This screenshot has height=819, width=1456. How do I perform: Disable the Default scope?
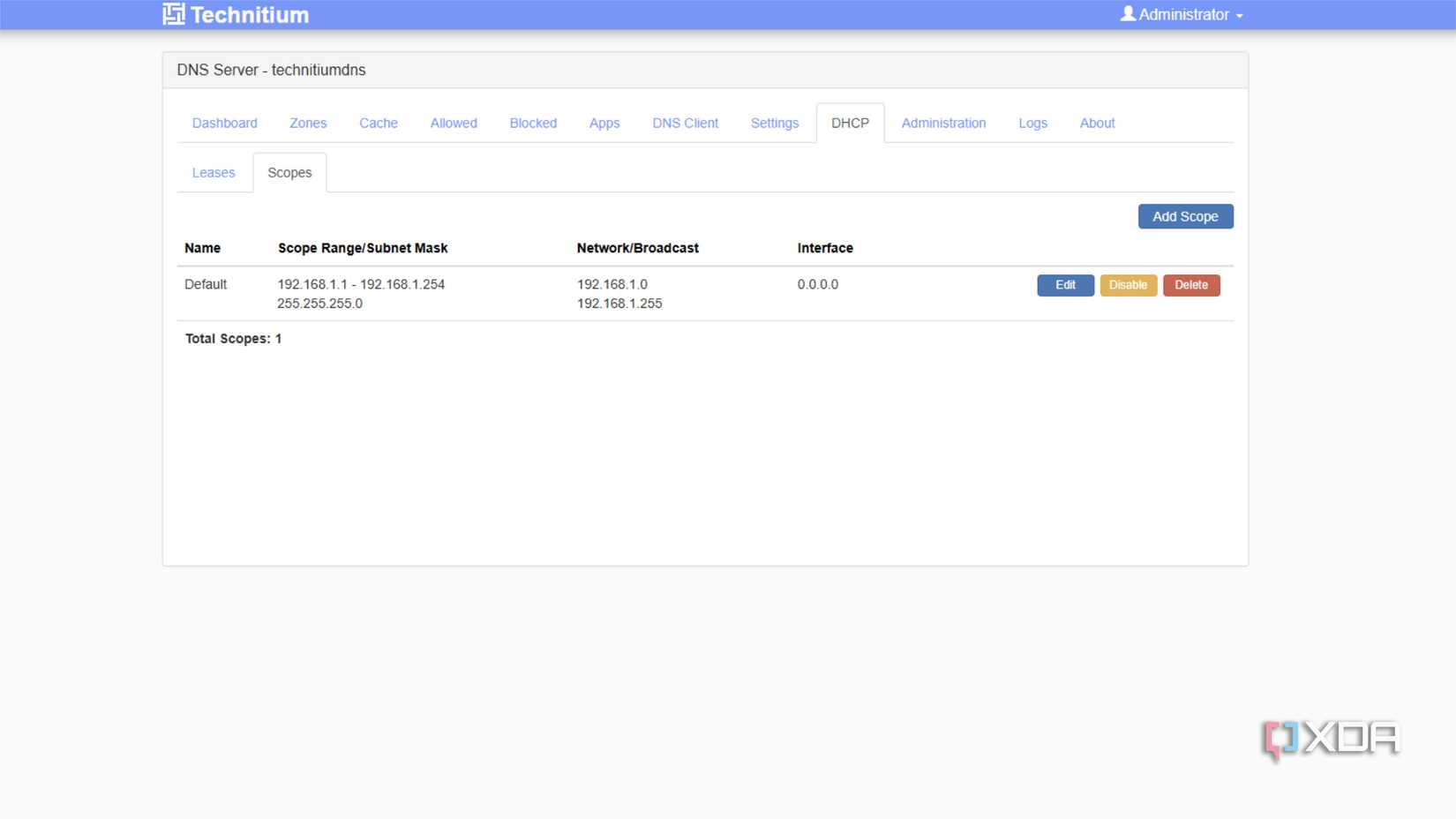1129,284
